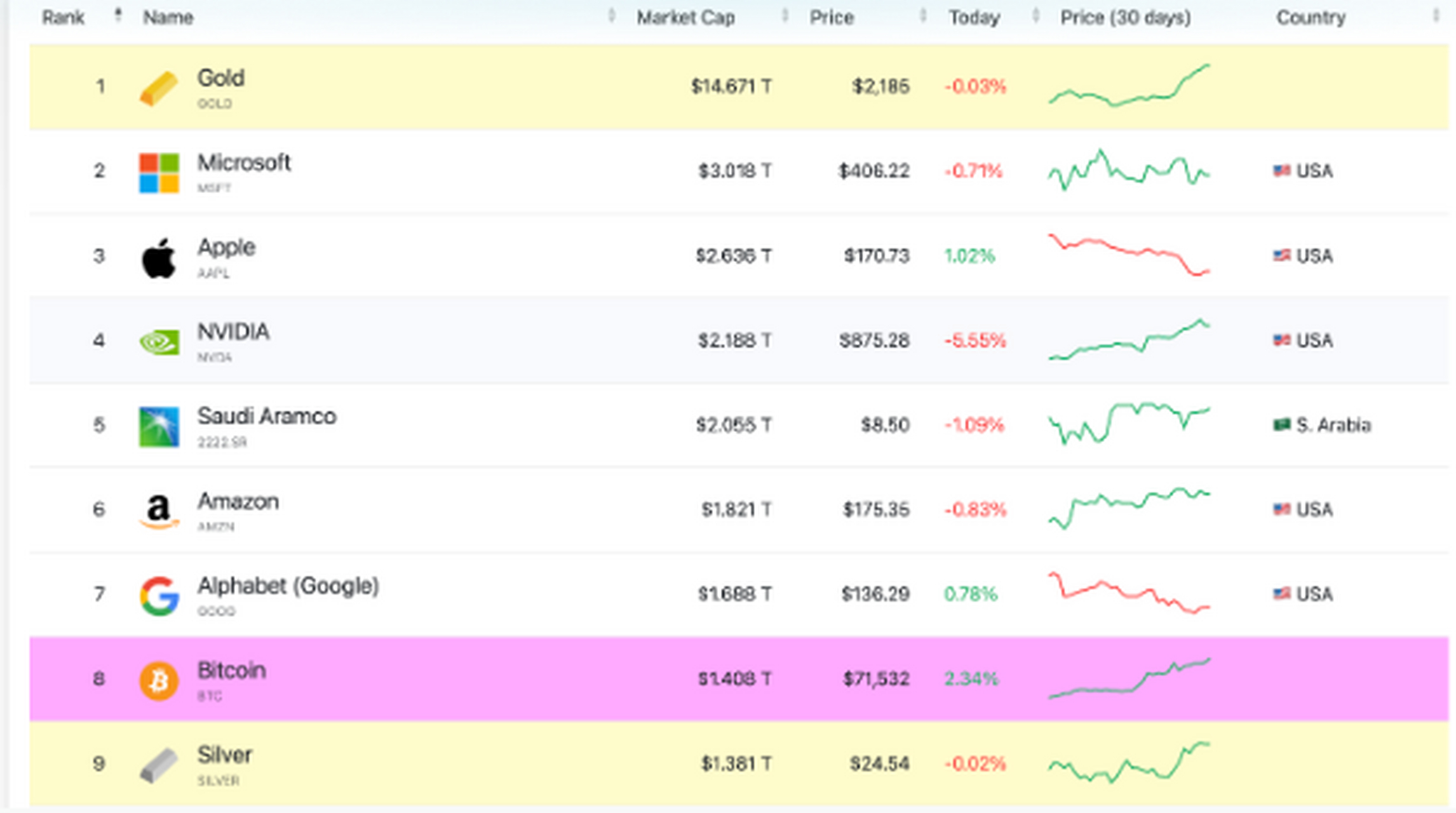The width and height of the screenshot is (1456, 813).
Task: Sort the table by Country column
Action: (1436, 15)
